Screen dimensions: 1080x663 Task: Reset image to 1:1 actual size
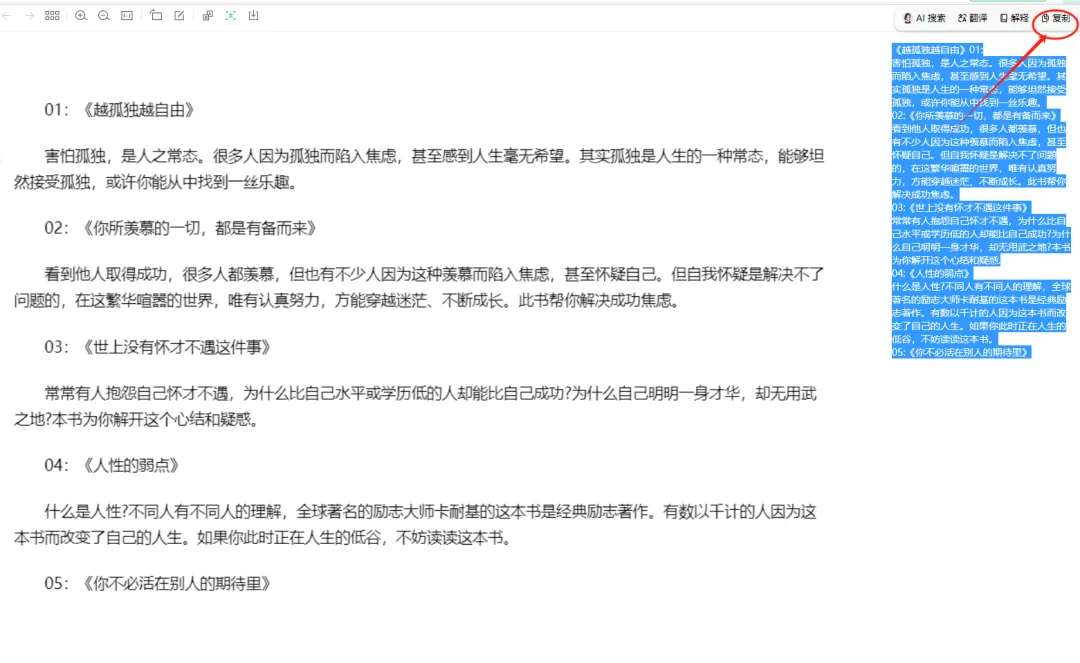pyautogui.click(x=127, y=15)
